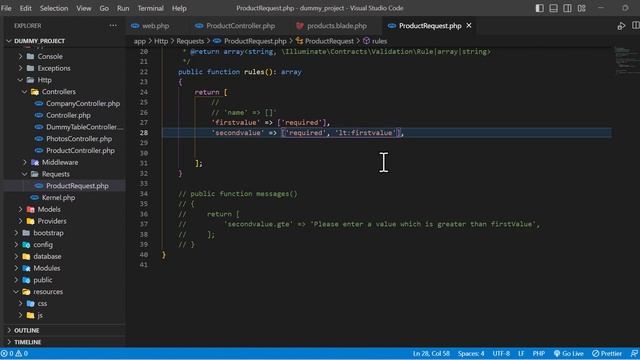
Task: Open errors and warnings status item
Action: coord(15,353)
